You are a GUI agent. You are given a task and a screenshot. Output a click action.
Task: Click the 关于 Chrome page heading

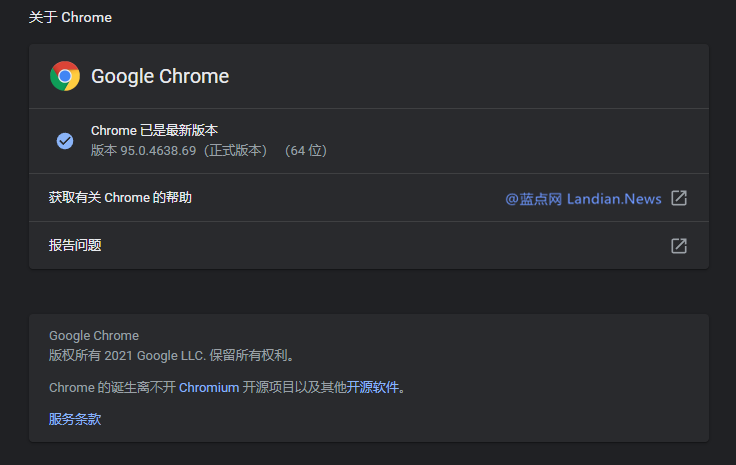point(70,17)
